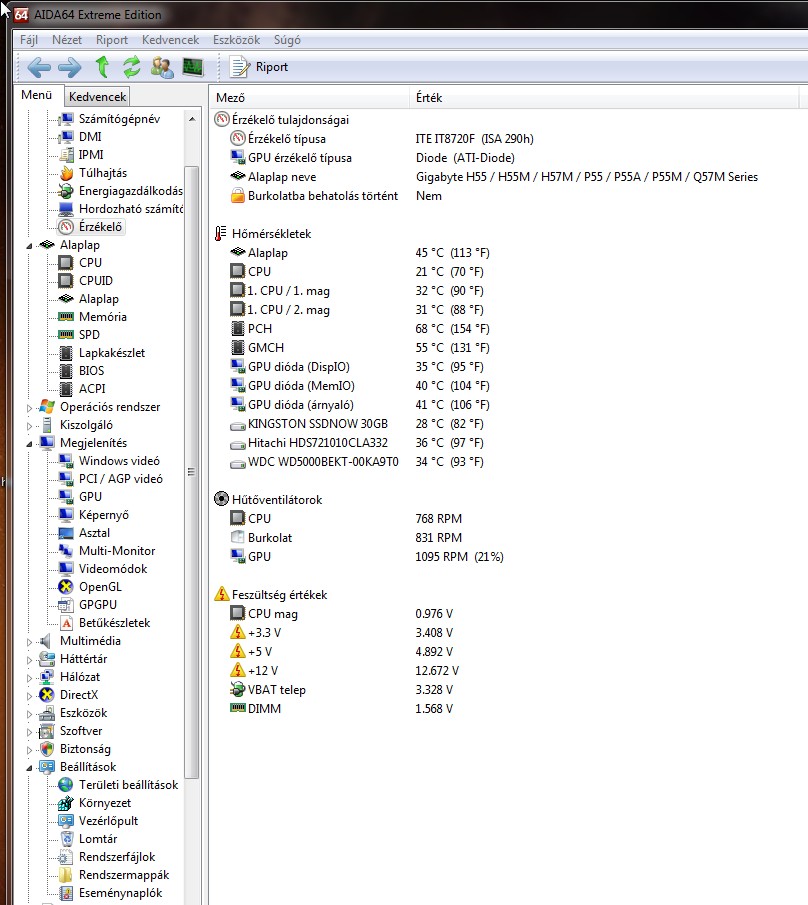Viewport: 808px width, 905px height.
Task: Collapse the Beállítások tree node
Action: 29,768
